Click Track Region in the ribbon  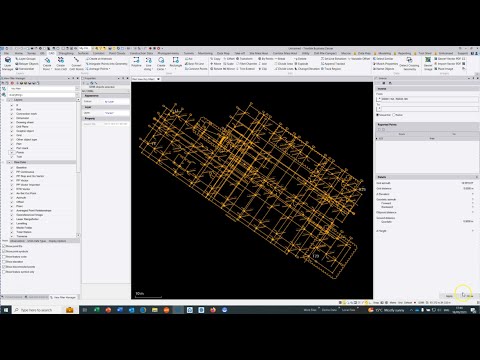pos(331,69)
